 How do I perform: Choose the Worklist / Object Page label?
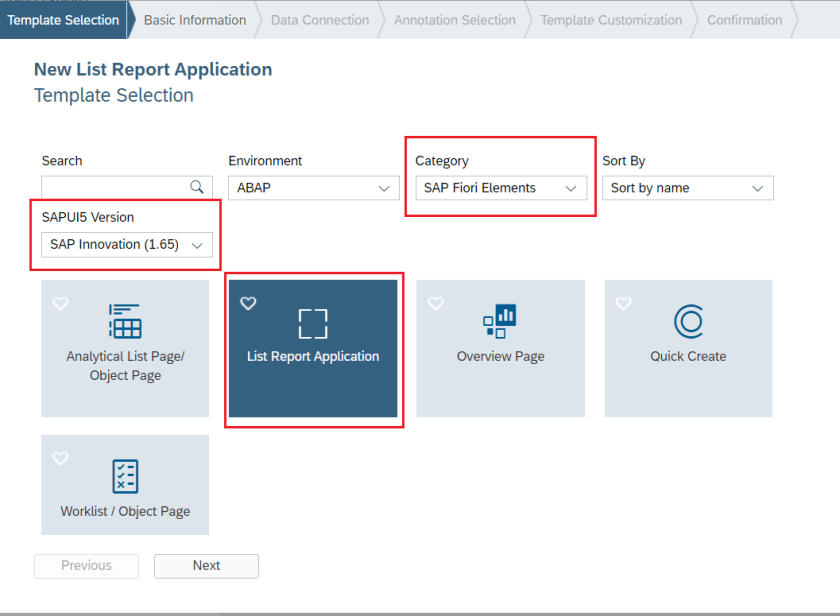click(125, 511)
